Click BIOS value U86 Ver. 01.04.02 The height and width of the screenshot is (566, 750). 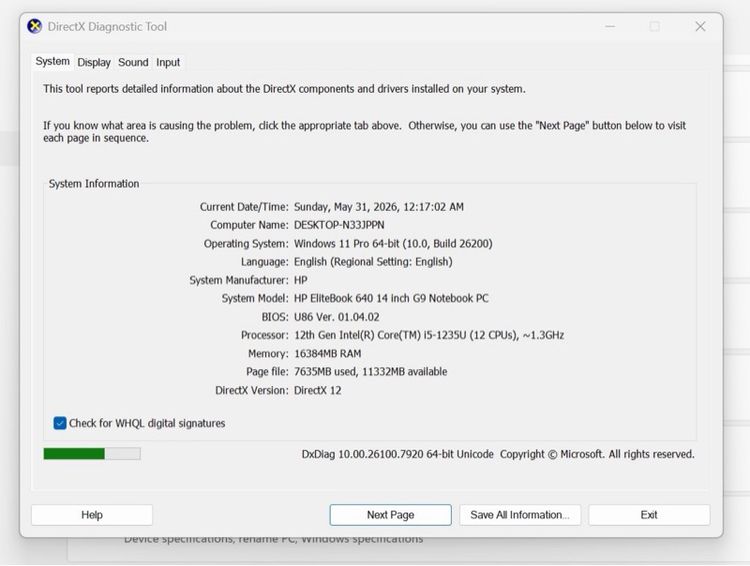pyautogui.click(x=337, y=317)
